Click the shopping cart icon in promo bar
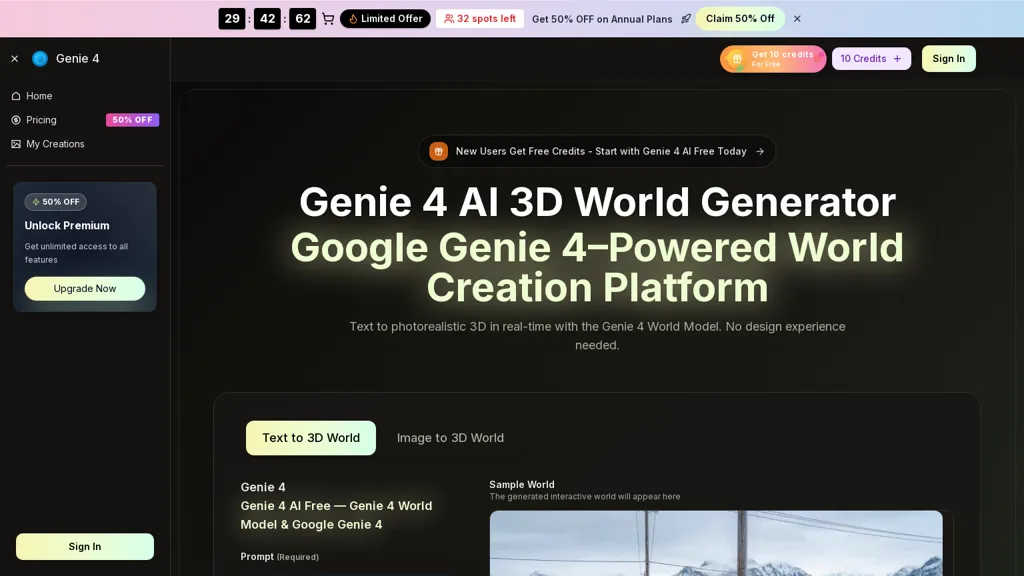The image size is (1024, 576). (x=328, y=19)
